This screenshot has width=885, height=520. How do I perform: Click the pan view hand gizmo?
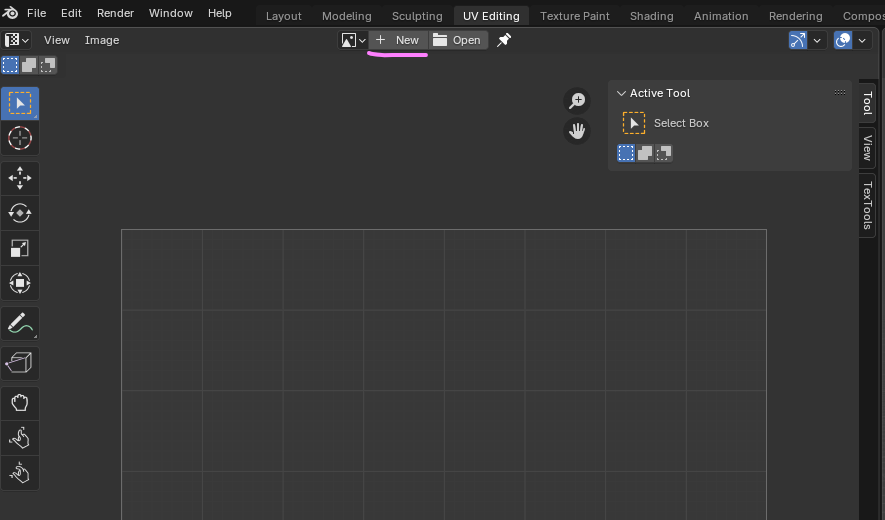pos(577,131)
